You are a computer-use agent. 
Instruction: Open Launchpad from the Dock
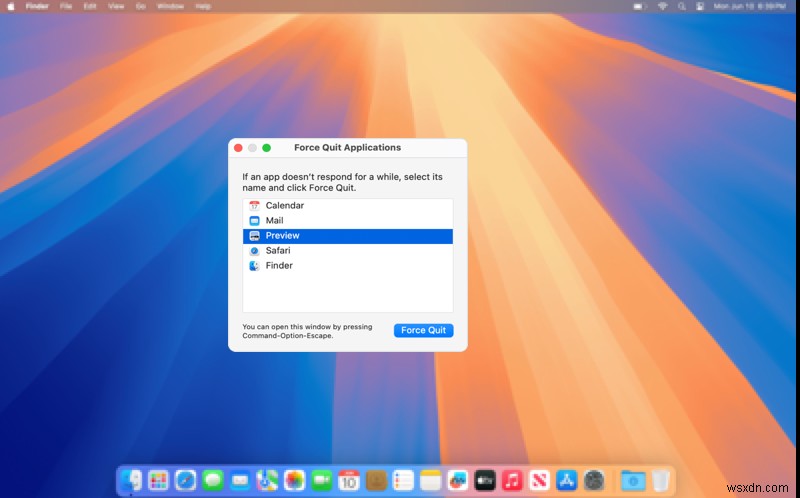tap(158, 481)
